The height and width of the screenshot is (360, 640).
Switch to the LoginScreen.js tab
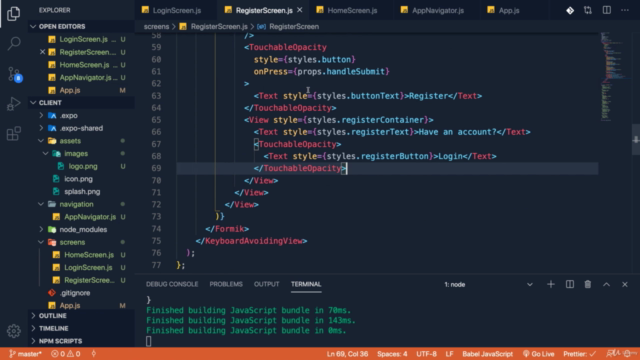[x=176, y=10]
